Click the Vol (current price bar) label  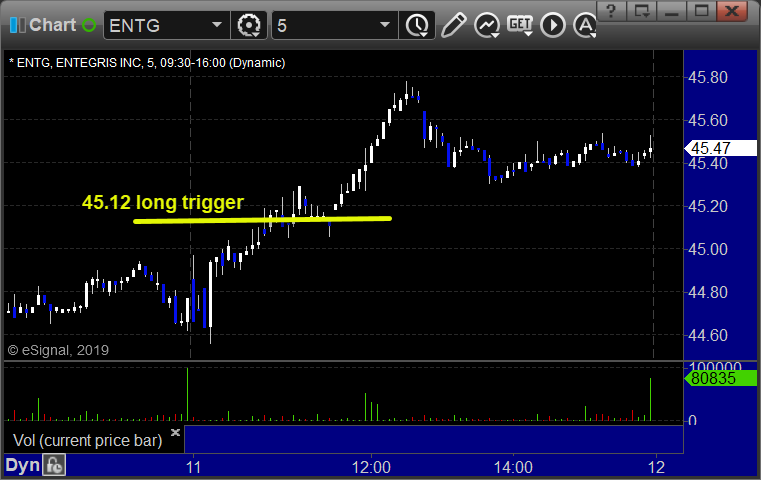pyautogui.click(x=87, y=440)
